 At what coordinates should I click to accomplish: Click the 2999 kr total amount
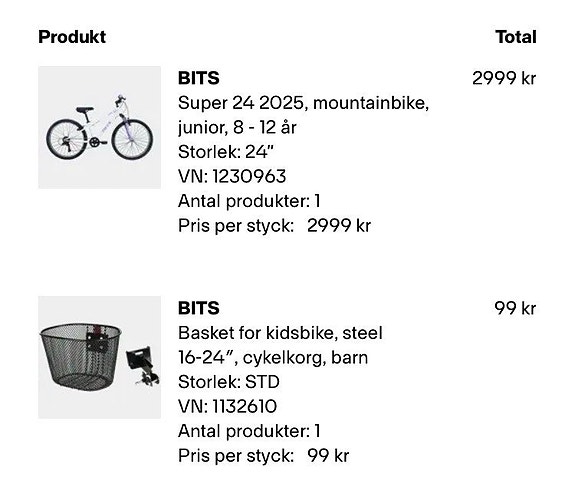coord(504,78)
